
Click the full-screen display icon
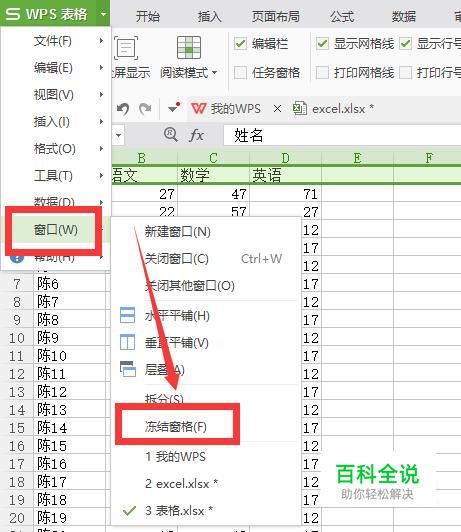[126, 48]
